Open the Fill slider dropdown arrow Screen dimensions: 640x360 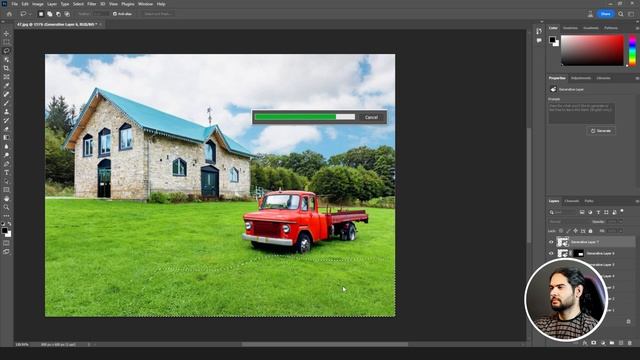tap(621, 231)
